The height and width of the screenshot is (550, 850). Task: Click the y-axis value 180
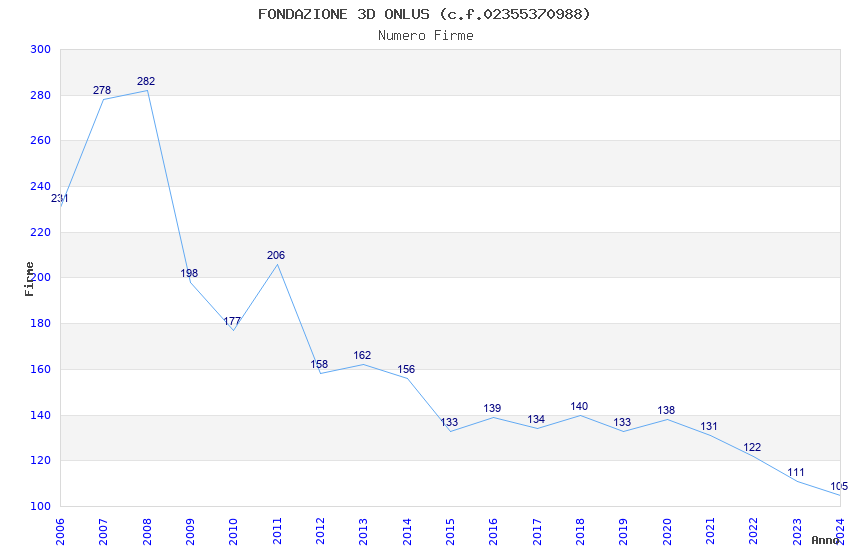41,323
